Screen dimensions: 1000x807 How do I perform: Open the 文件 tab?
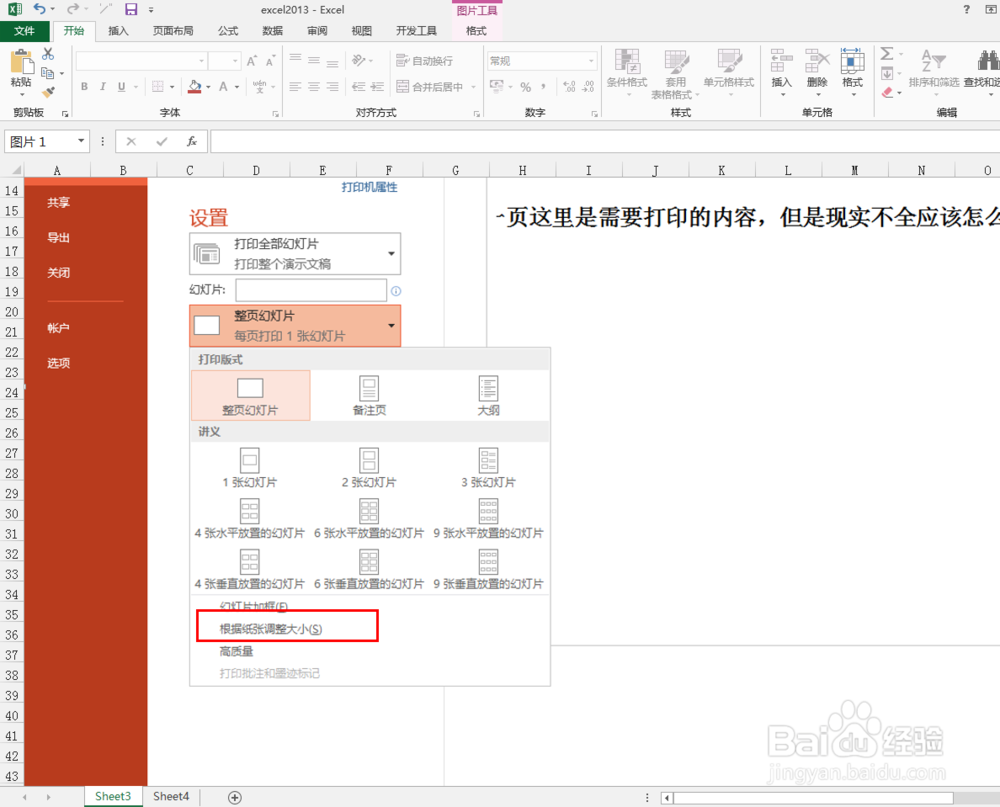tap(25, 31)
